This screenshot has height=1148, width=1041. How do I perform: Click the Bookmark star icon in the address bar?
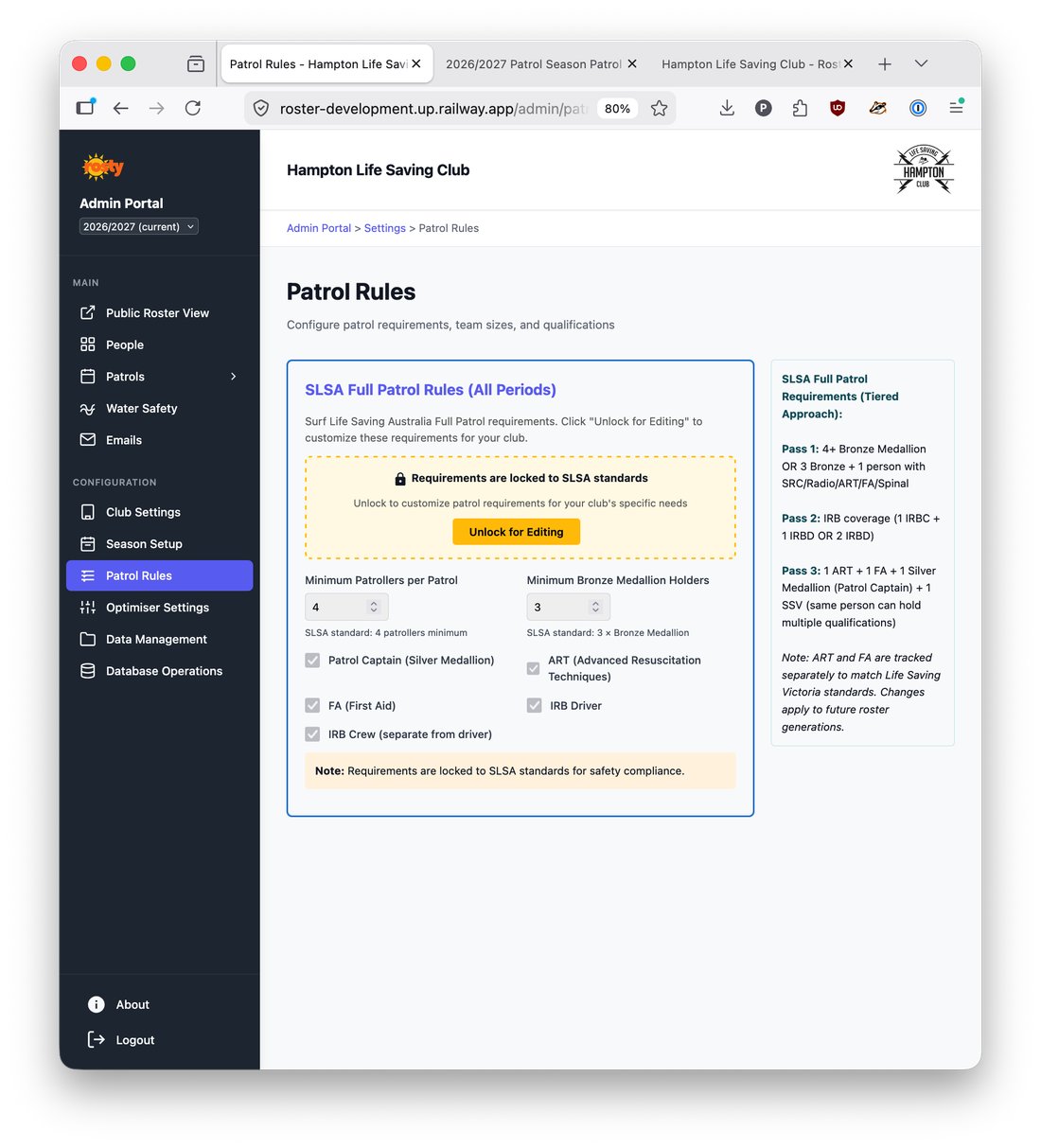[x=660, y=109]
